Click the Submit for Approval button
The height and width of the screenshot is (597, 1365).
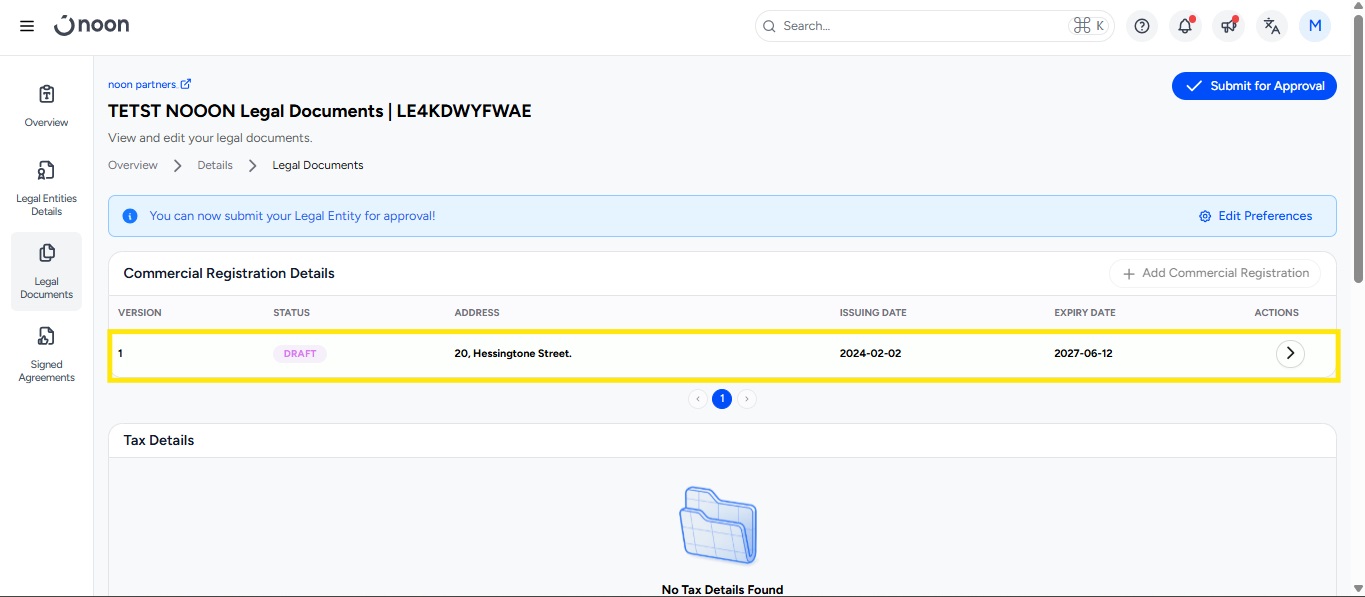(x=1254, y=86)
